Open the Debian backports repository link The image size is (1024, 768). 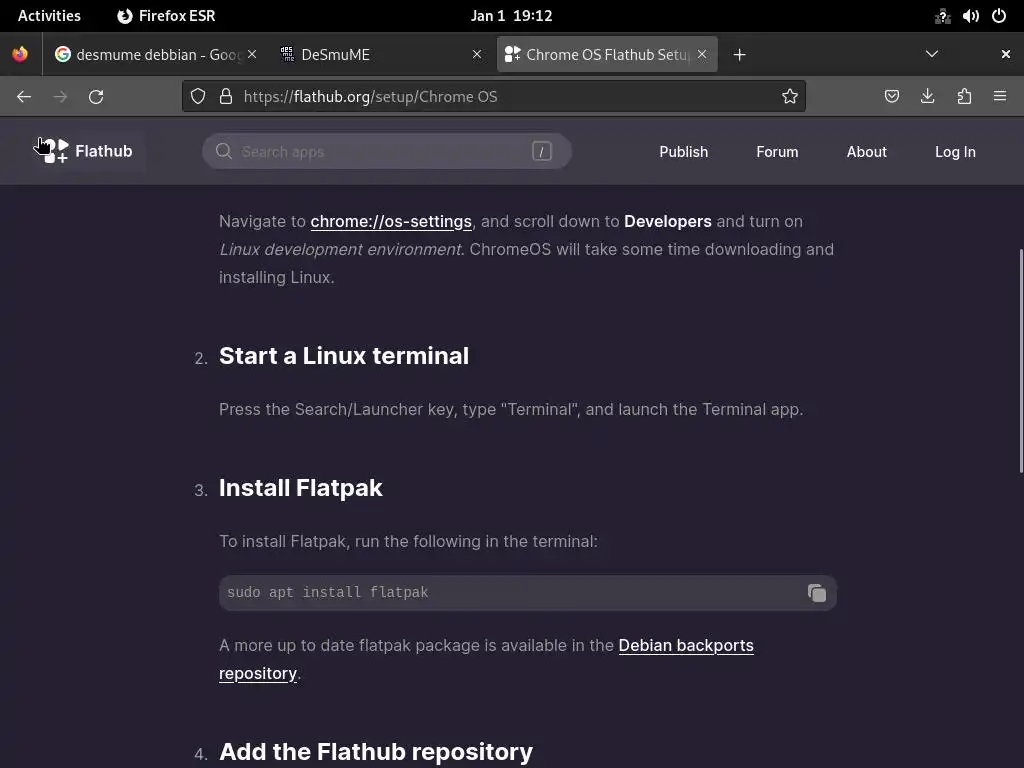coord(686,646)
